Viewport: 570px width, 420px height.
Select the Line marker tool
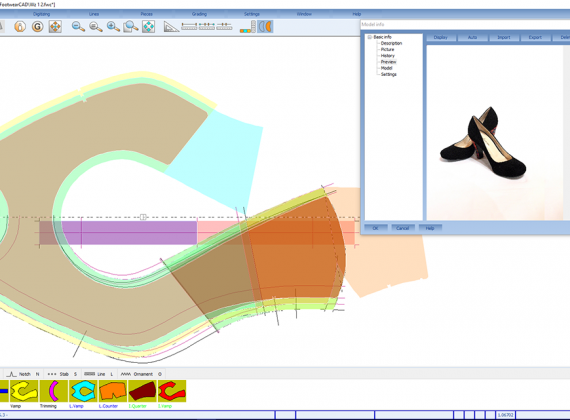tap(98, 374)
